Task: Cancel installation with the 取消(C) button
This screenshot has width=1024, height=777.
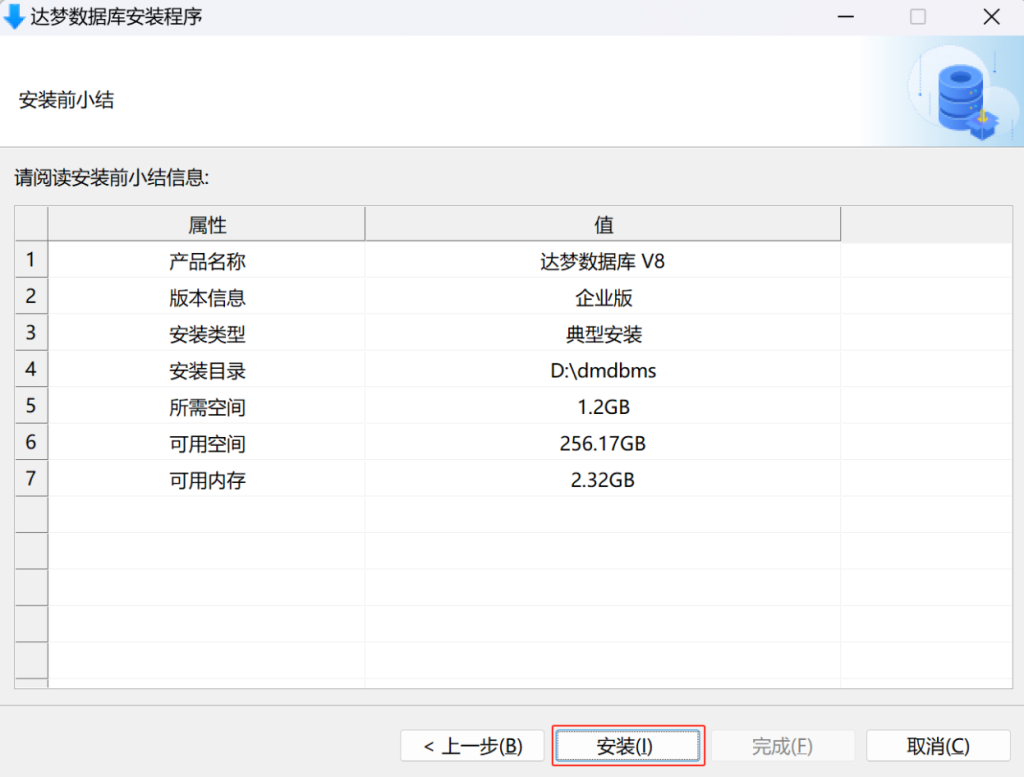Action: (937, 746)
